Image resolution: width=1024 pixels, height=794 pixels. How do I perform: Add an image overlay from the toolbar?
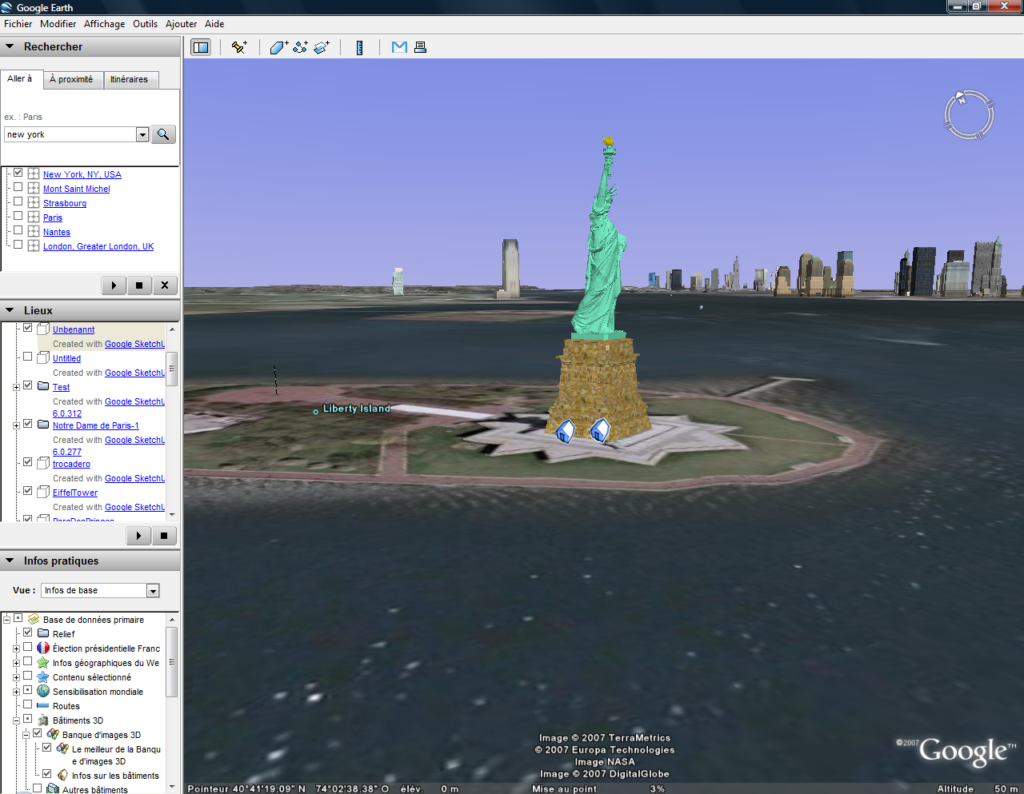point(322,47)
